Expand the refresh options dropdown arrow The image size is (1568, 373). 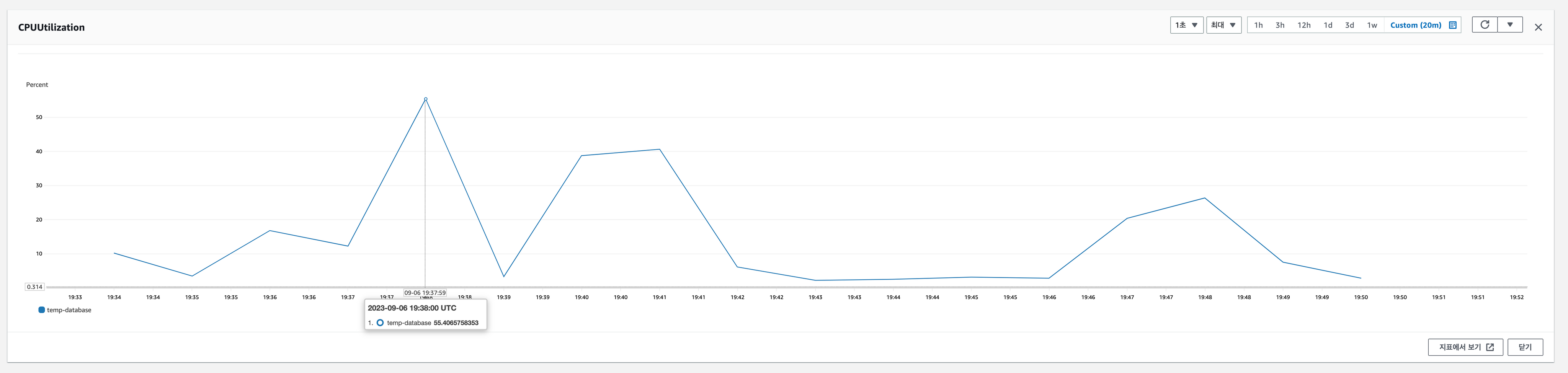[x=1510, y=25]
